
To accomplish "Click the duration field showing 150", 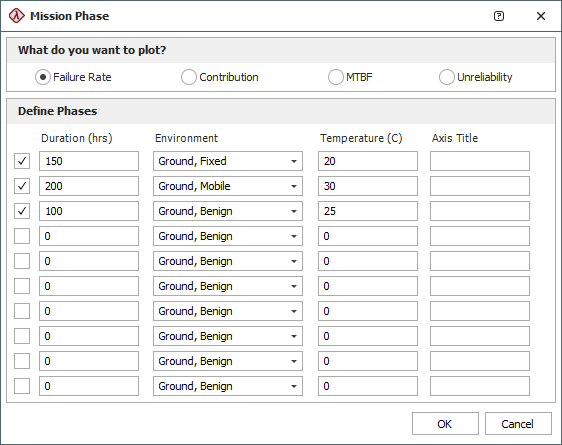I will click(x=89, y=161).
